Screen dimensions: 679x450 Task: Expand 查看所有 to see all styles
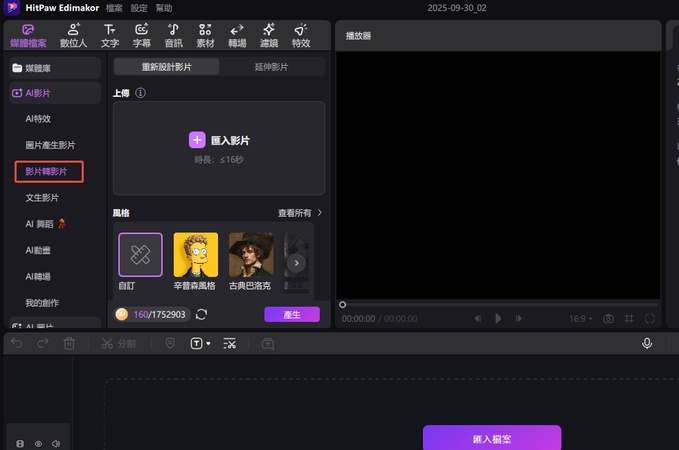click(x=300, y=213)
